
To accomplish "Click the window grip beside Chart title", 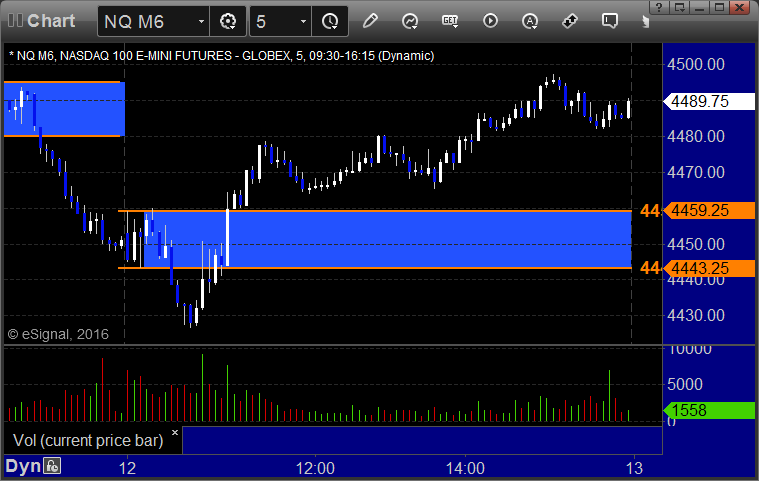I will (15, 21).
